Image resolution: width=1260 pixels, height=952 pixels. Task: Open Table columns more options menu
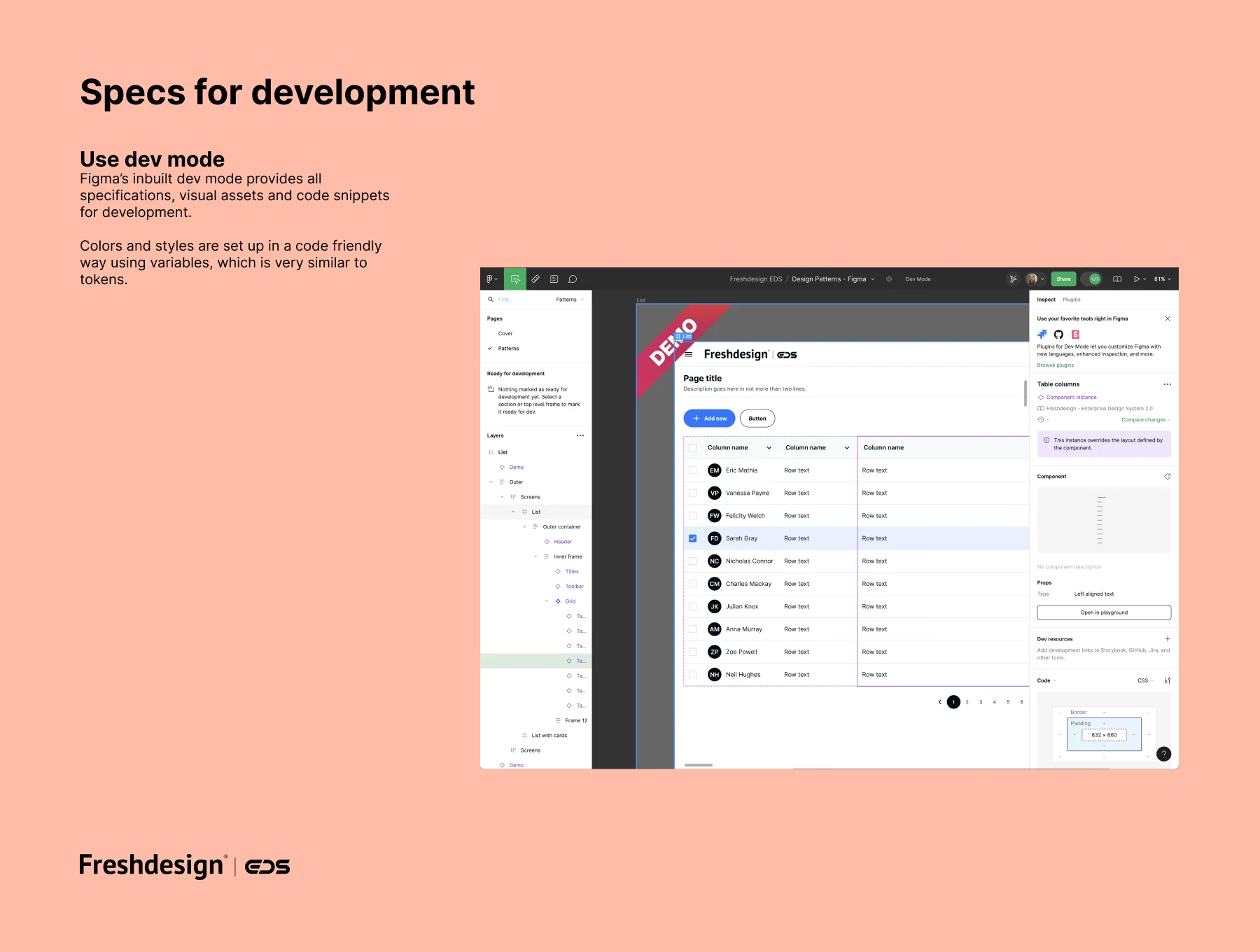[1167, 384]
